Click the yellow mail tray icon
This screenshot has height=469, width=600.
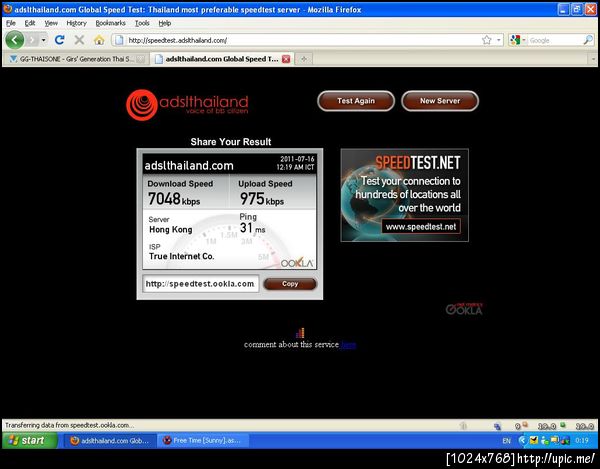pyautogui.click(x=534, y=440)
